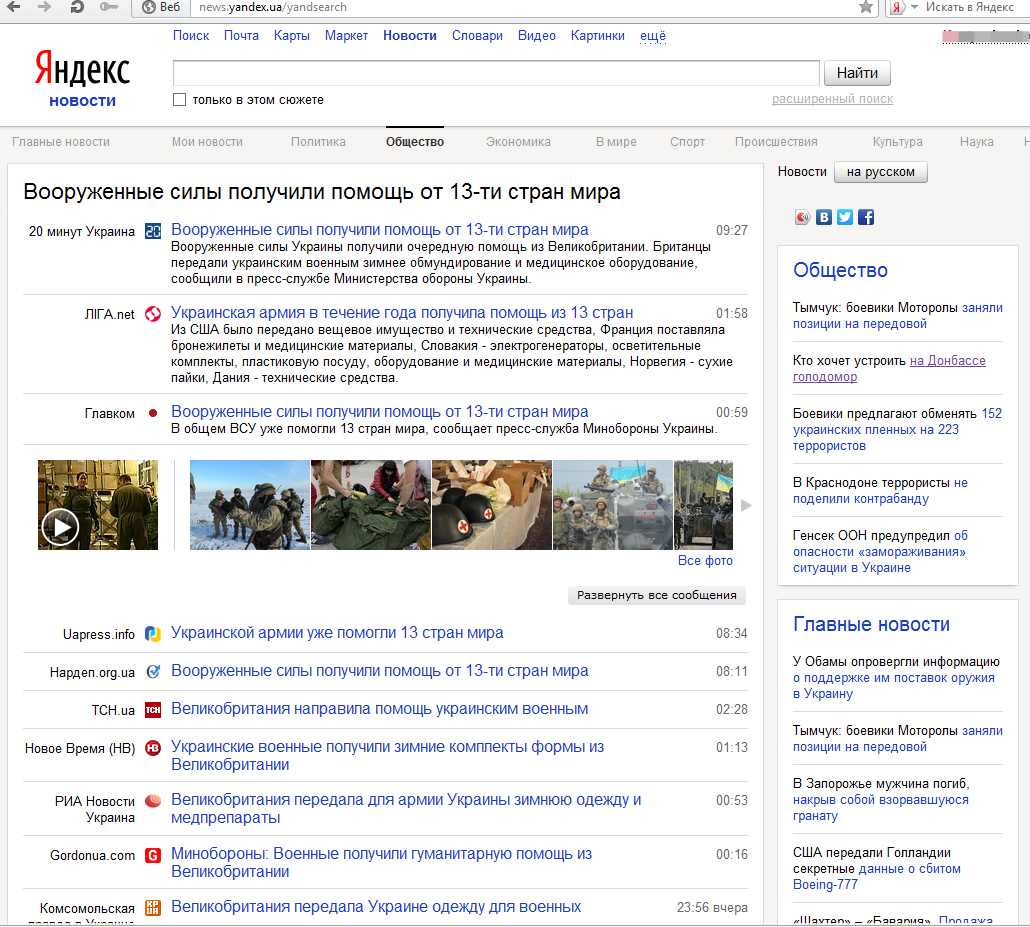Expand the 'ещё' services menu
Screen dimensions: 1030x927
(x=652, y=36)
